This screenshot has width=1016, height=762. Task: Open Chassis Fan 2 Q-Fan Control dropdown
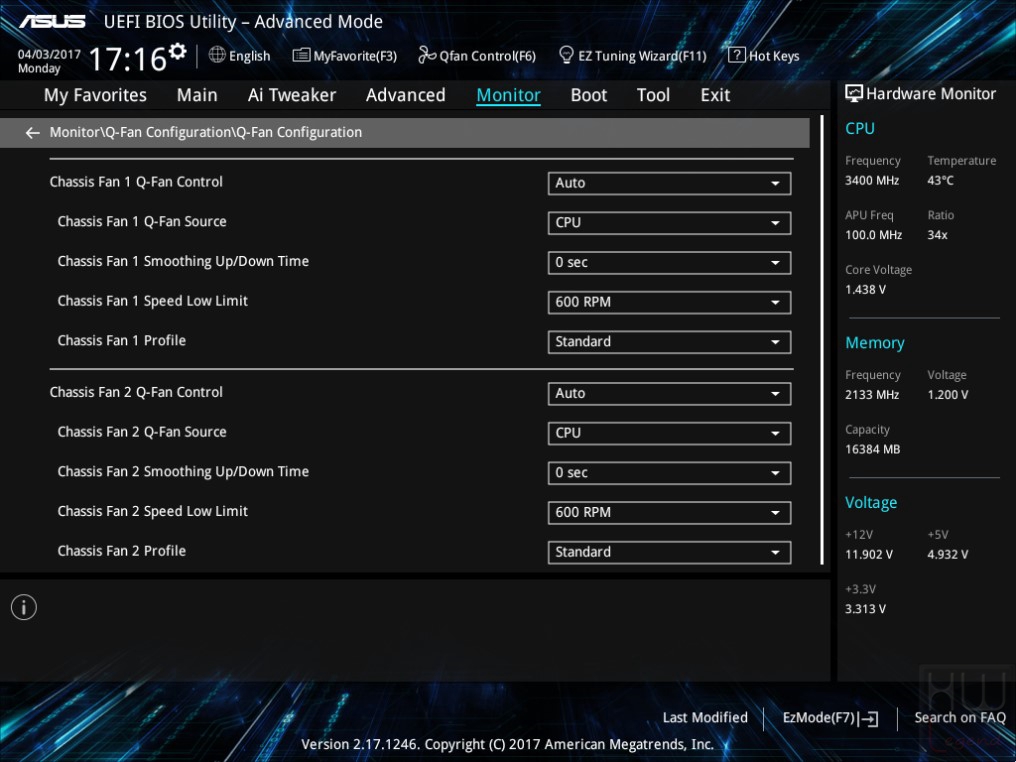[669, 393]
